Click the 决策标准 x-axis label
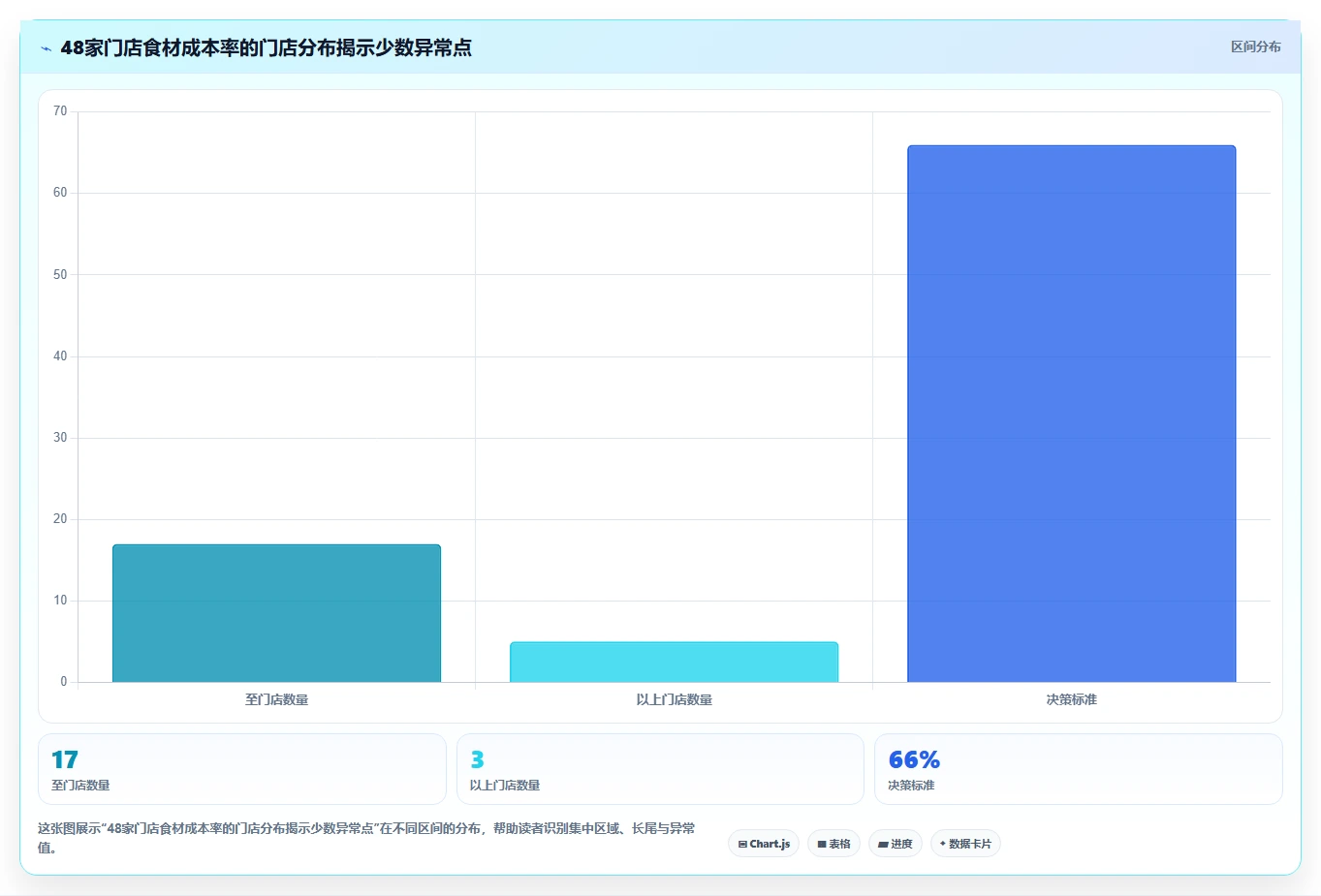1321x896 pixels. [x=1071, y=699]
